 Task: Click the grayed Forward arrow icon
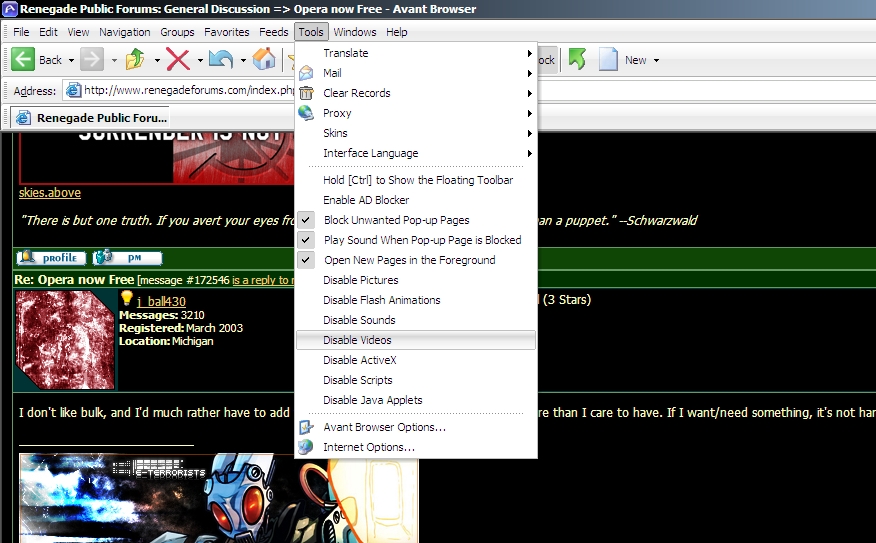(x=92, y=60)
